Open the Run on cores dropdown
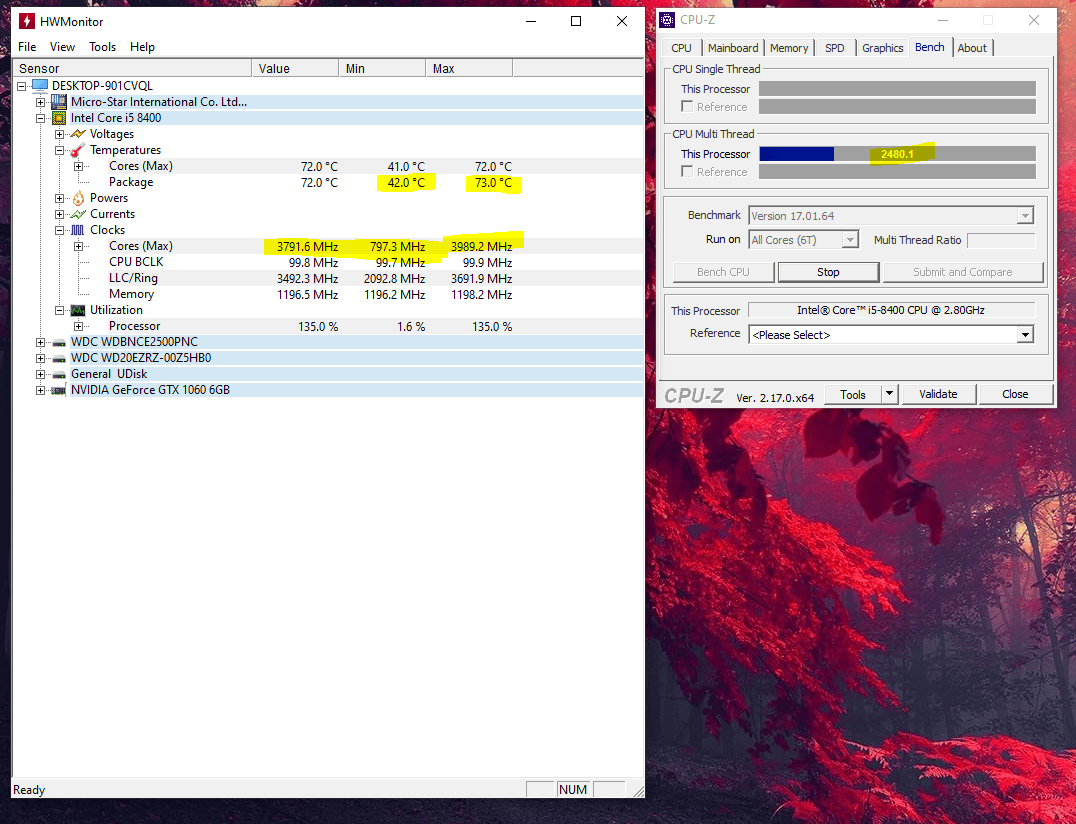Screen dimensions: 1076x824 (x=850, y=239)
